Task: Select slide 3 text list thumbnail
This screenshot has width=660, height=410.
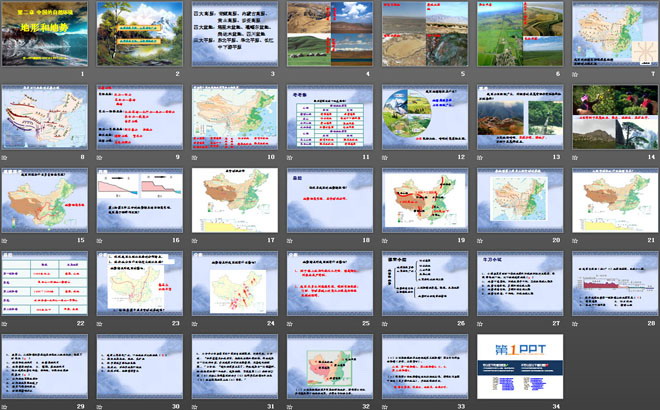Action: [x=235, y=34]
